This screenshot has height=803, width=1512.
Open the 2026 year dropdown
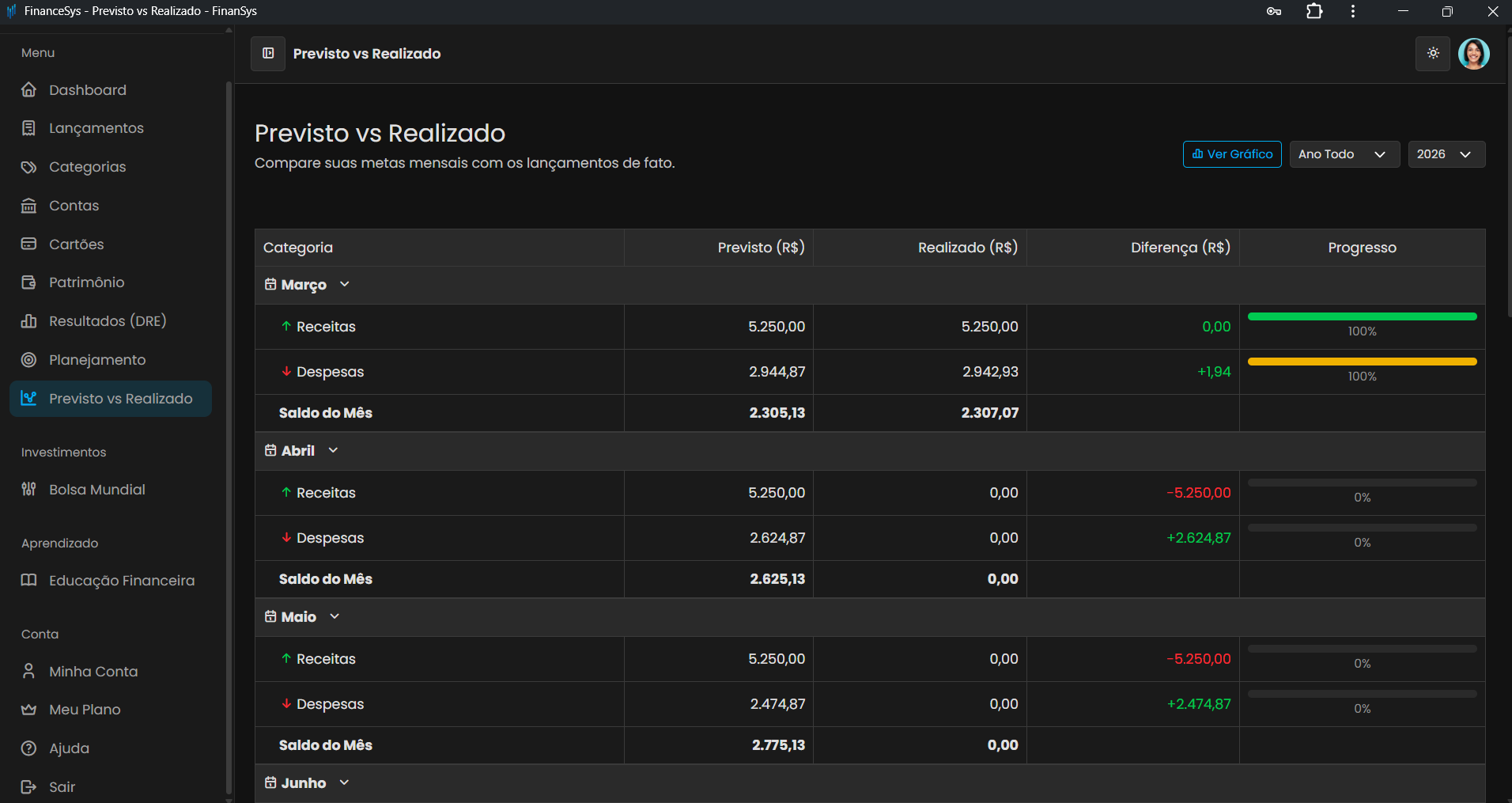pyautogui.click(x=1446, y=154)
